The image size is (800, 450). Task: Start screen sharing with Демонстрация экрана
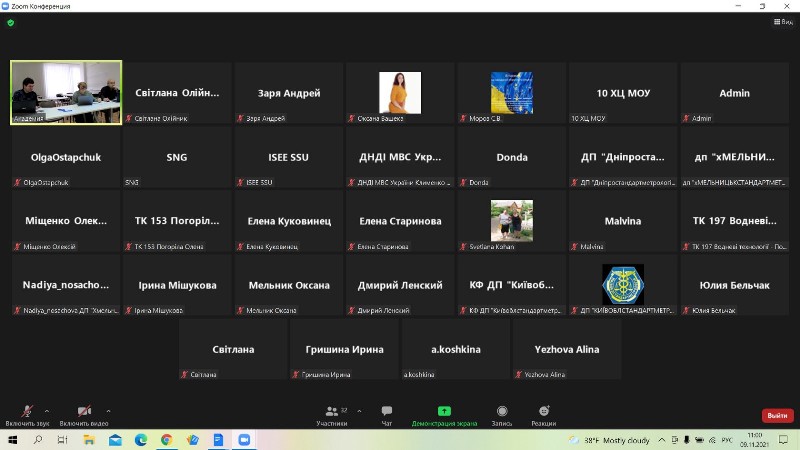pos(444,414)
